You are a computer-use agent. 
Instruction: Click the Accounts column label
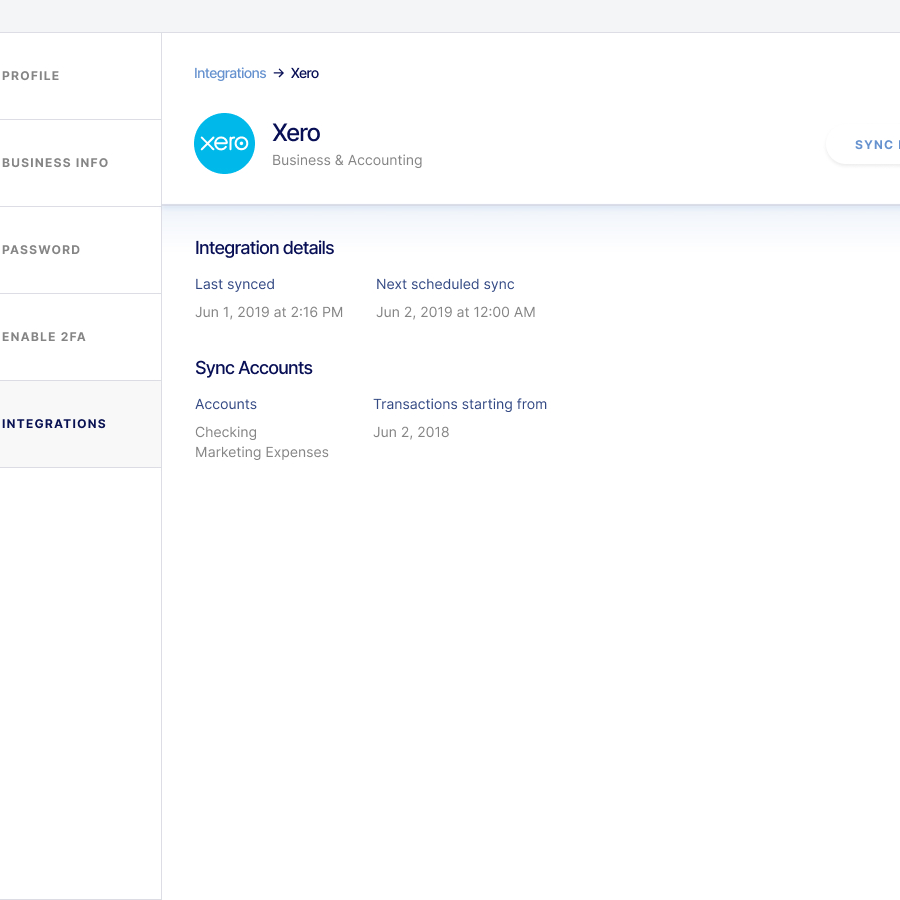click(226, 404)
